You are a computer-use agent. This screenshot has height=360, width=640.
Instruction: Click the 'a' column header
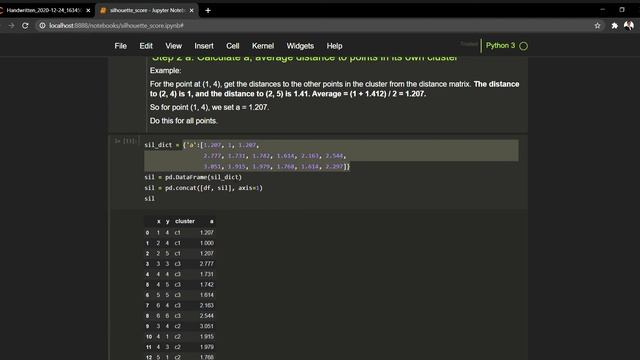211,221
